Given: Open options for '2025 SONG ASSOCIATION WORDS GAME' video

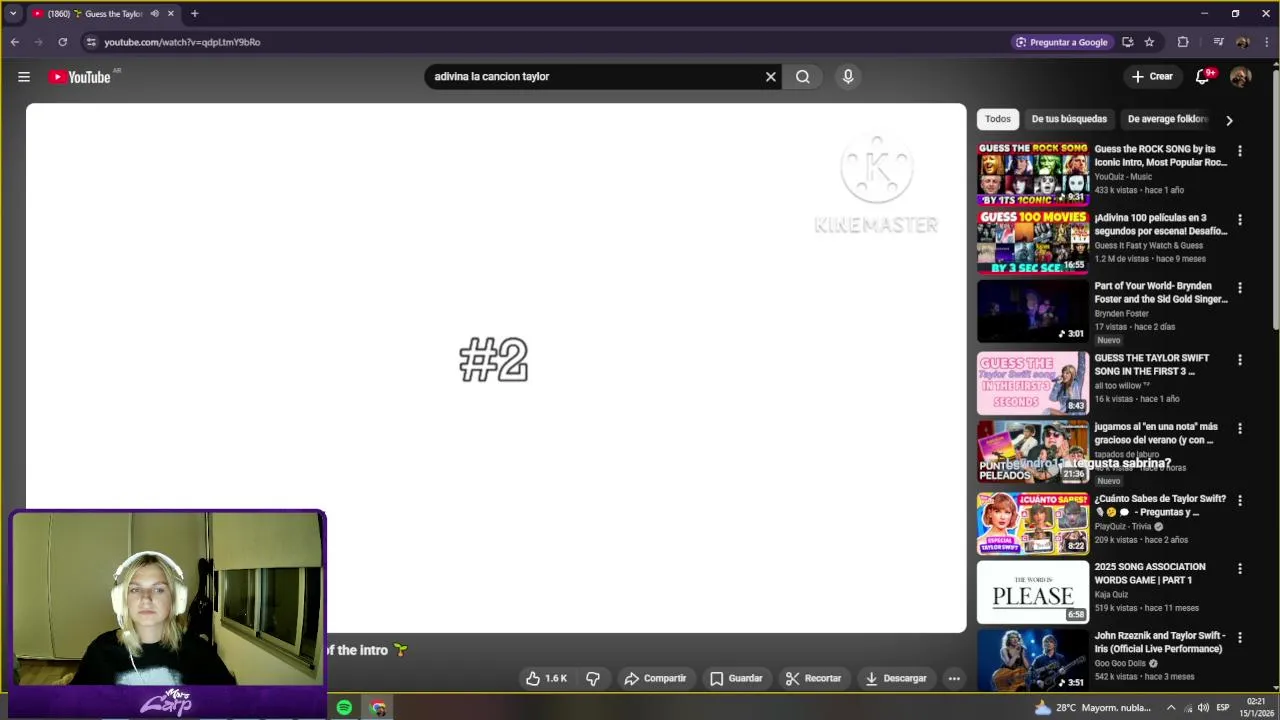Looking at the screenshot, I should pyautogui.click(x=1240, y=568).
